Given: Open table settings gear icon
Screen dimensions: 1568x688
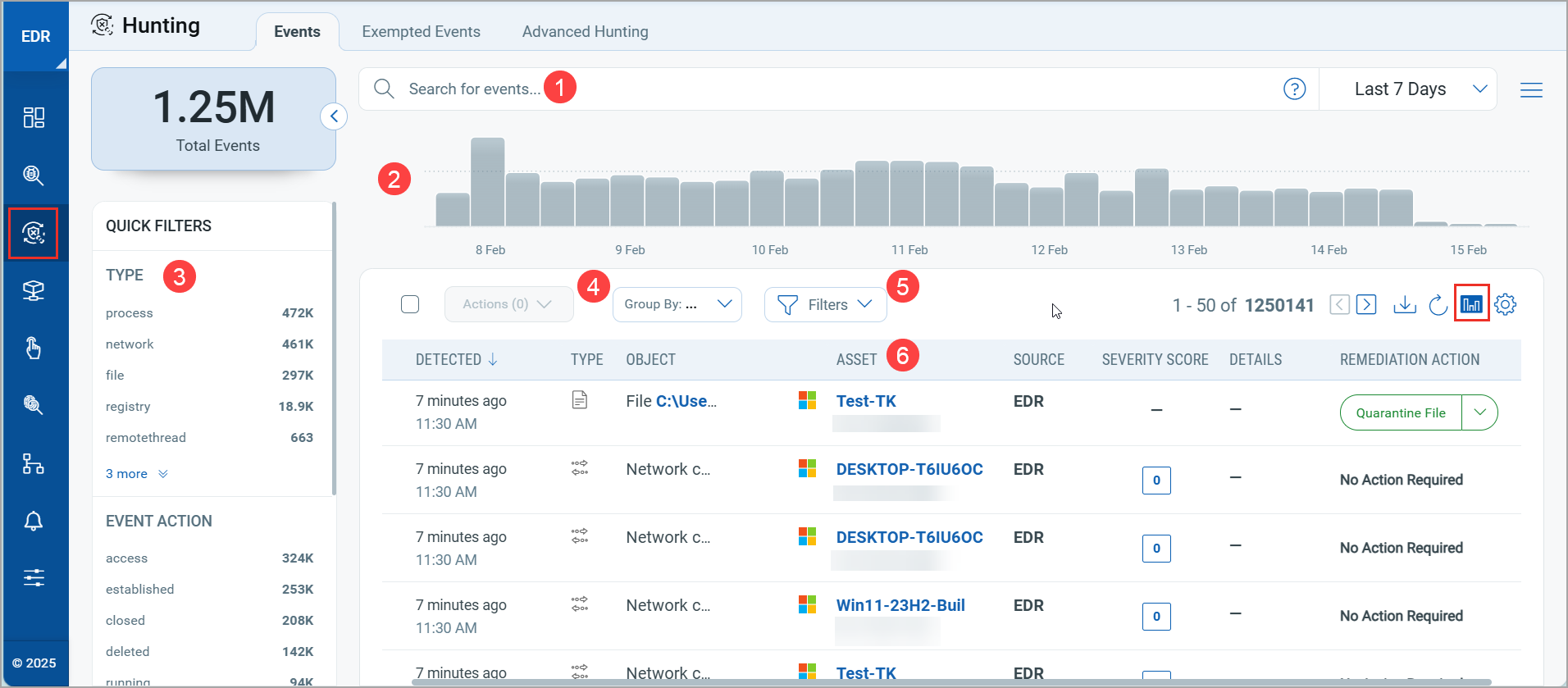Looking at the screenshot, I should 1505,304.
